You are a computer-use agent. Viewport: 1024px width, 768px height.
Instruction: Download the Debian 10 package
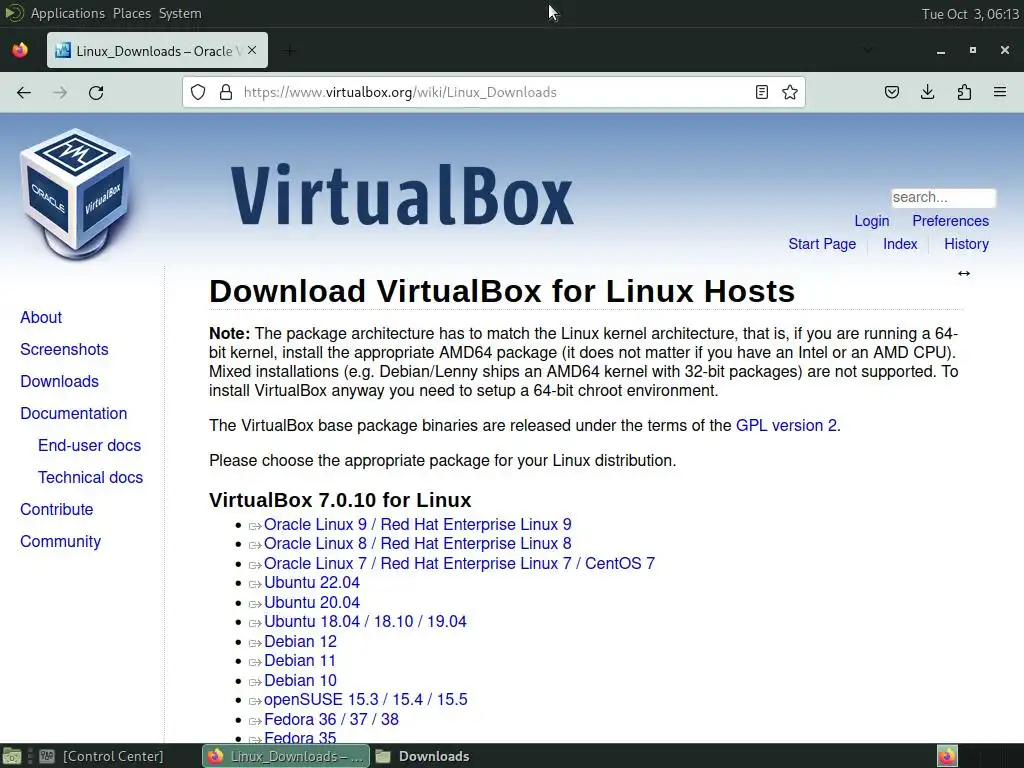300,680
